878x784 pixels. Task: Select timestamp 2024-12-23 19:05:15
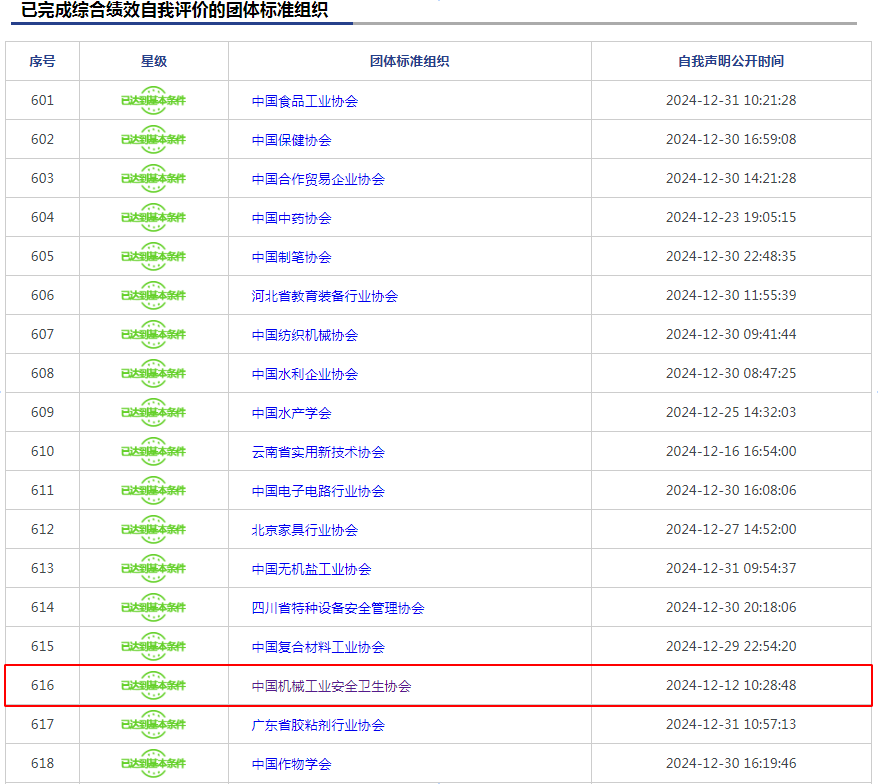click(x=731, y=217)
